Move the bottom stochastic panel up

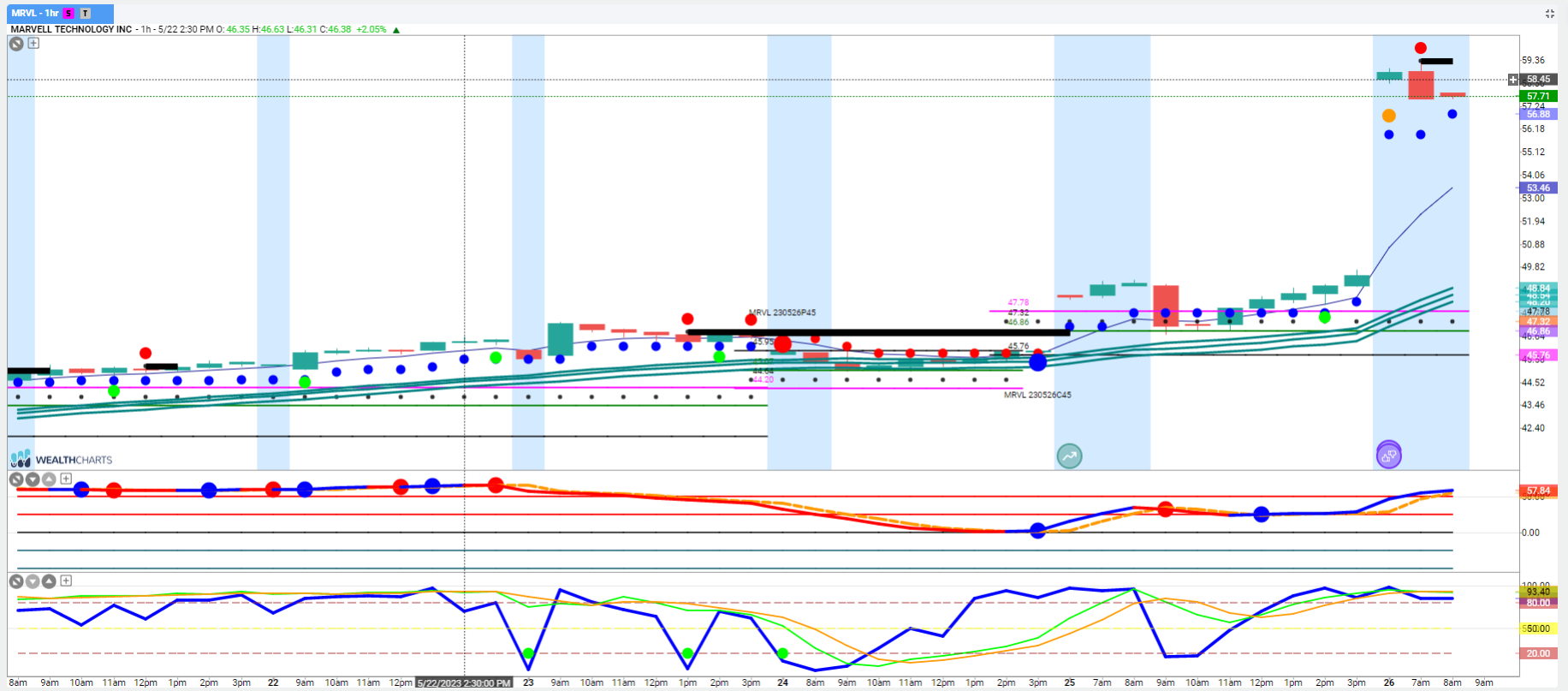coord(49,581)
